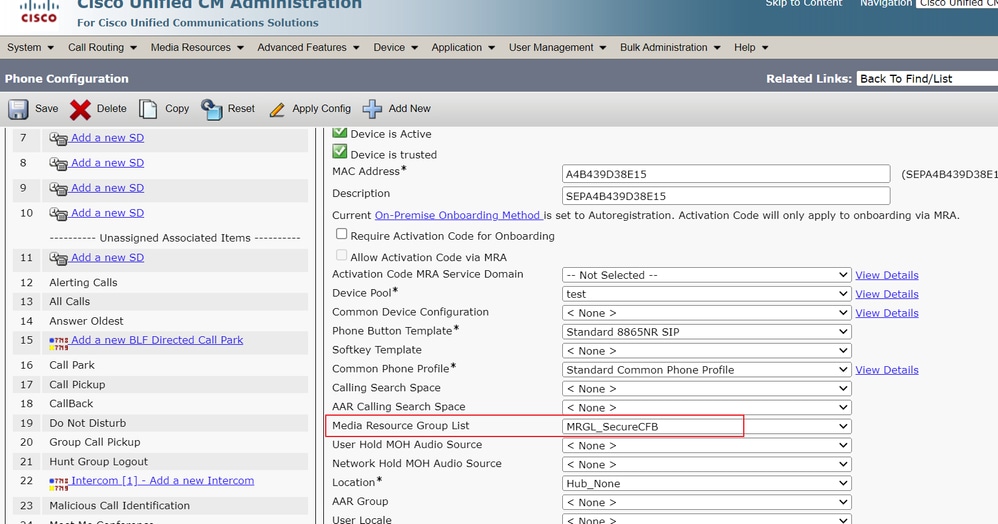Image resolution: width=998 pixels, height=524 pixels.
Task: Toggle the Device is Active checkbox
Action: click(x=340, y=132)
